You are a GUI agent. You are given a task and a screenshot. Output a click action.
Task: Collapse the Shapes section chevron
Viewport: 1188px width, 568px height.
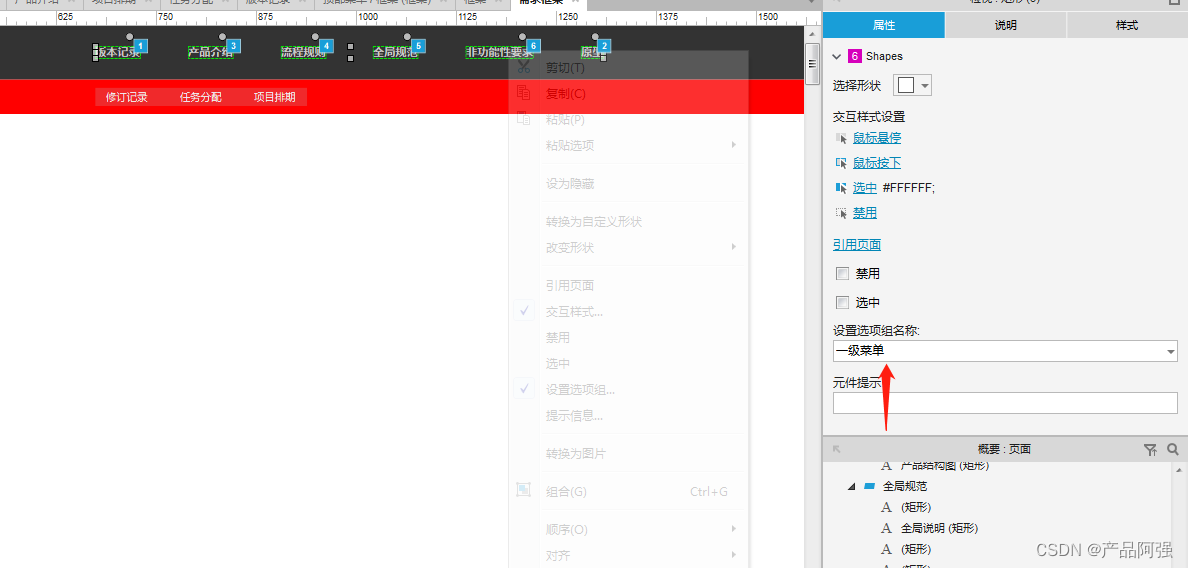pos(836,56)
